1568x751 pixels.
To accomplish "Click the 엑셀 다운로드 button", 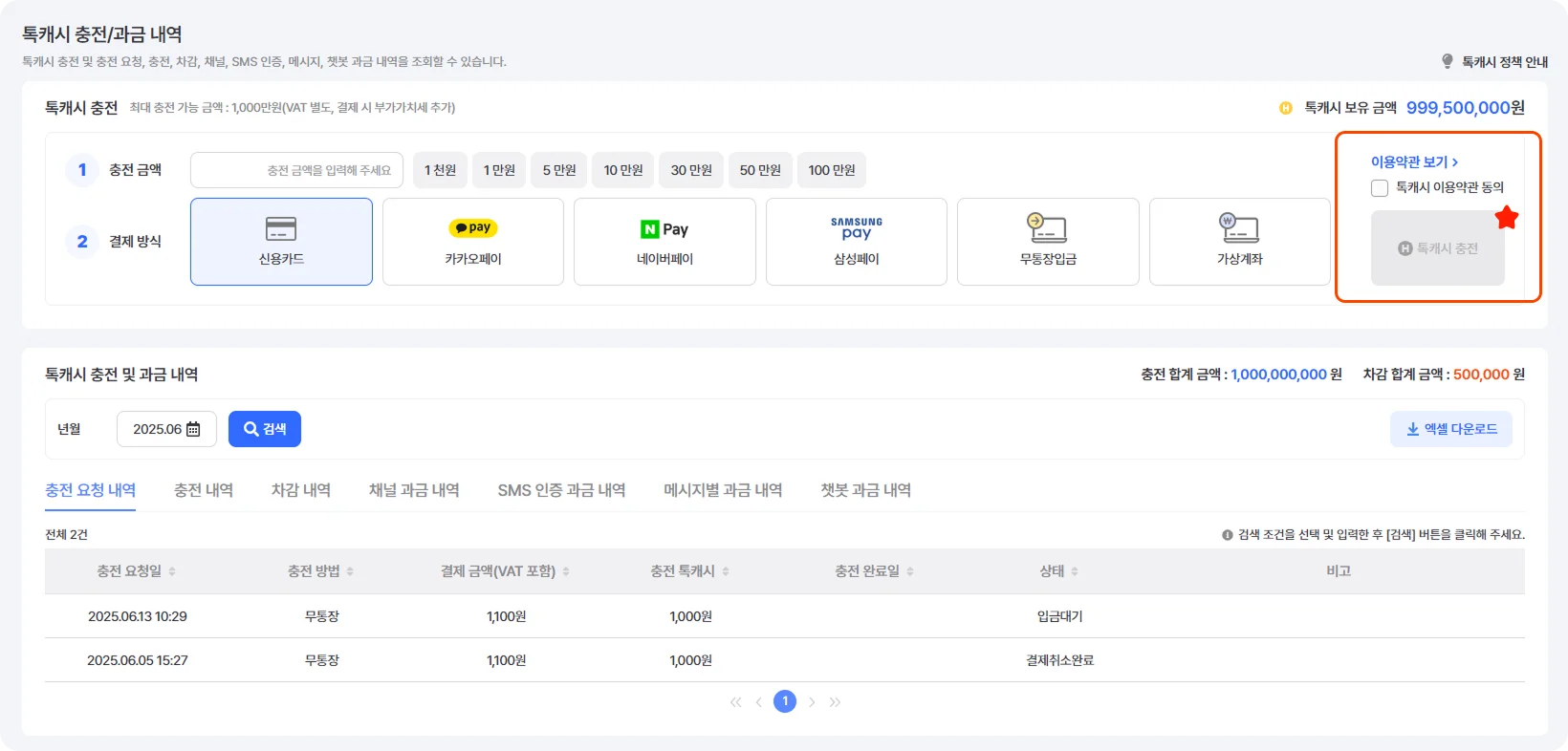I will point(1451,429).
